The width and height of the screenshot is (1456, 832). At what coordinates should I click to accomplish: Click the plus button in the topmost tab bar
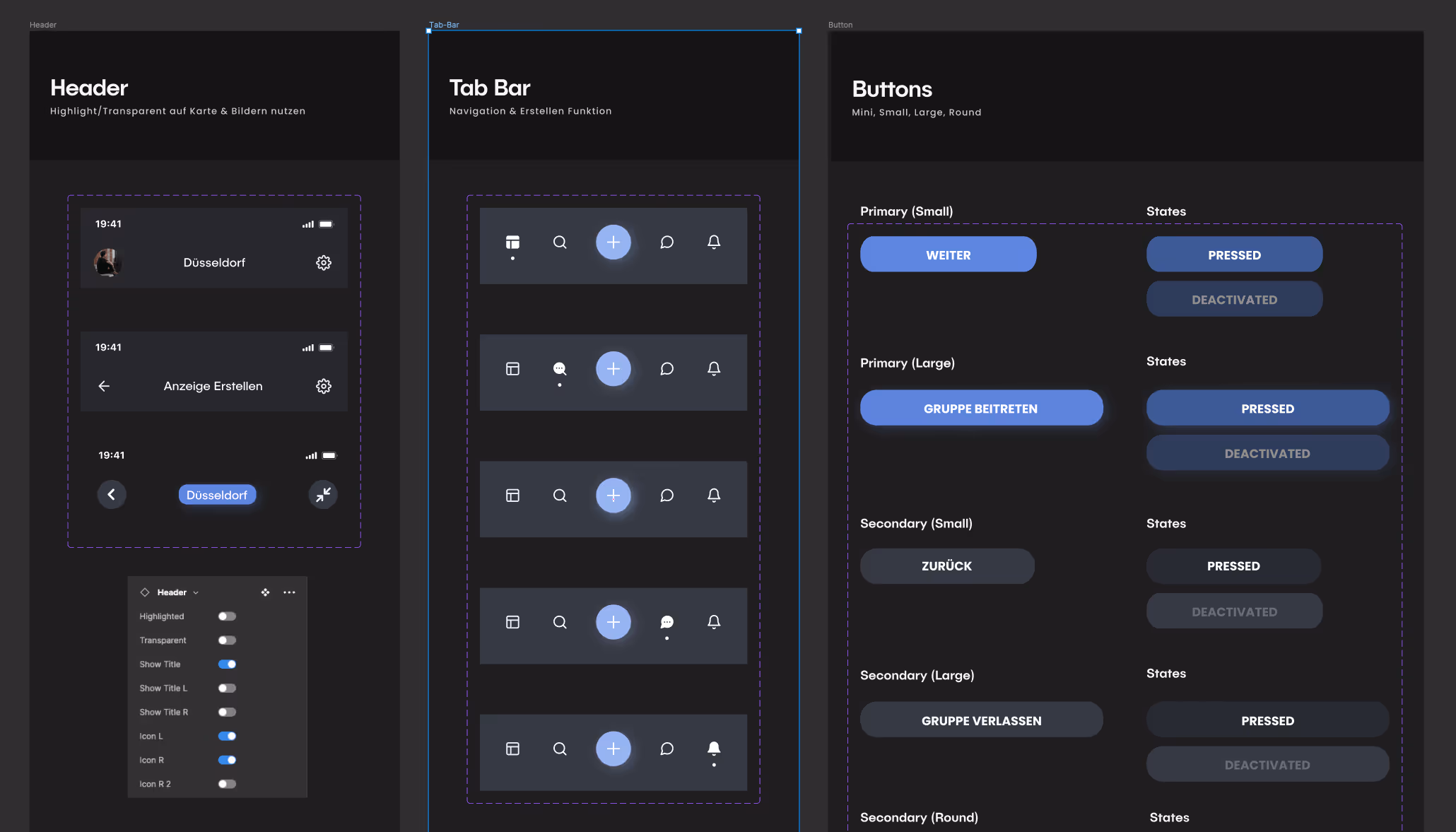point(613,242)
